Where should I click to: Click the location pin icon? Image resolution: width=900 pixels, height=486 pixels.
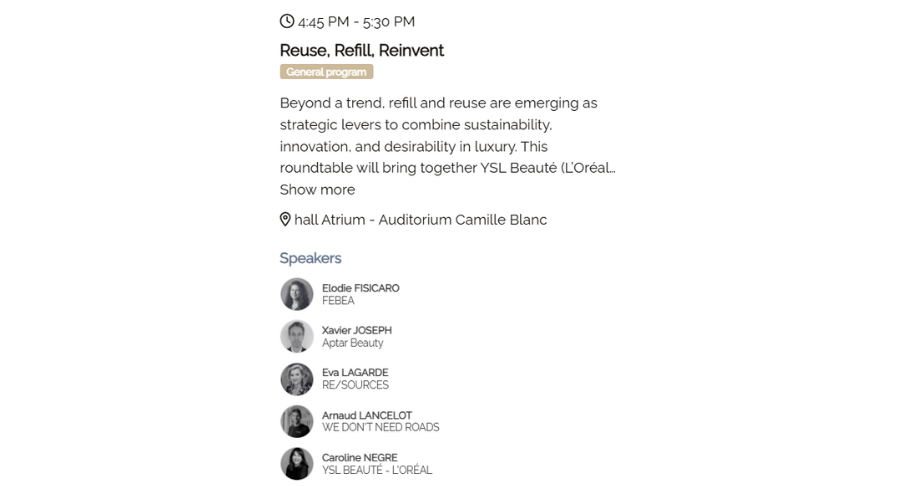coord(285,219)
